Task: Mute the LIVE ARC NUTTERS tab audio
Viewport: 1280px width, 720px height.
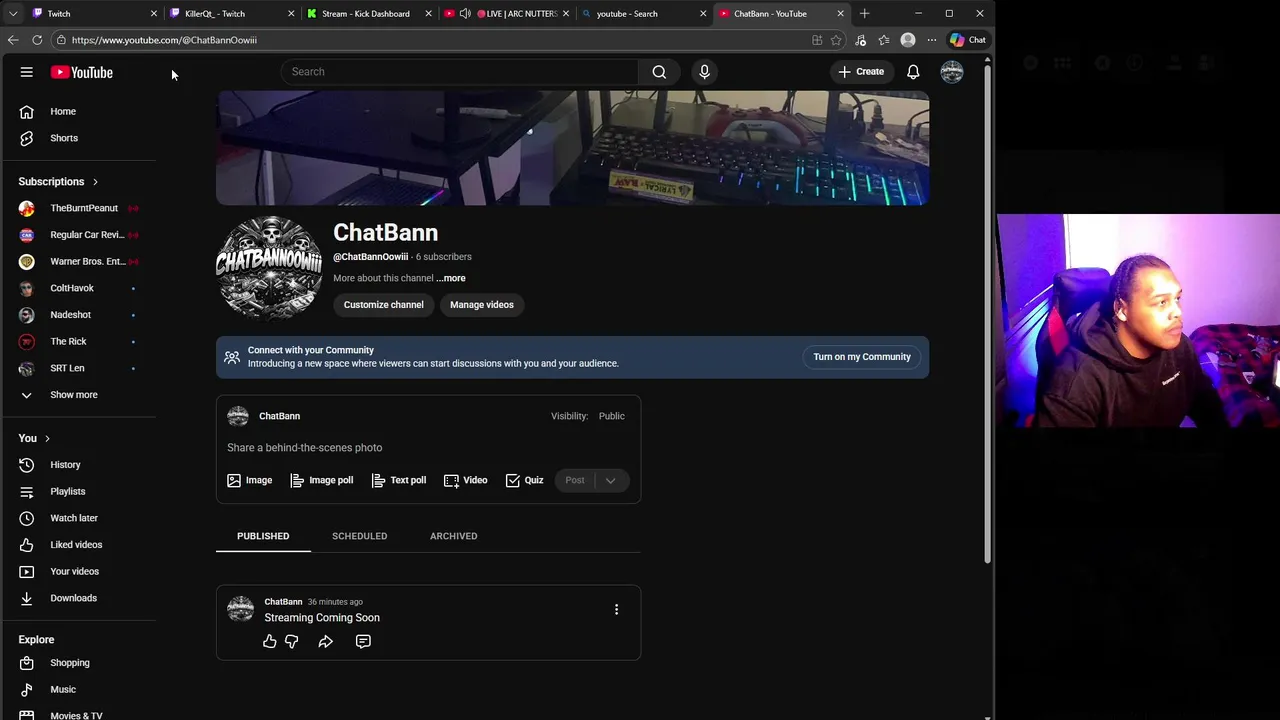Action: pyautogui.click(x=465, y=14)
